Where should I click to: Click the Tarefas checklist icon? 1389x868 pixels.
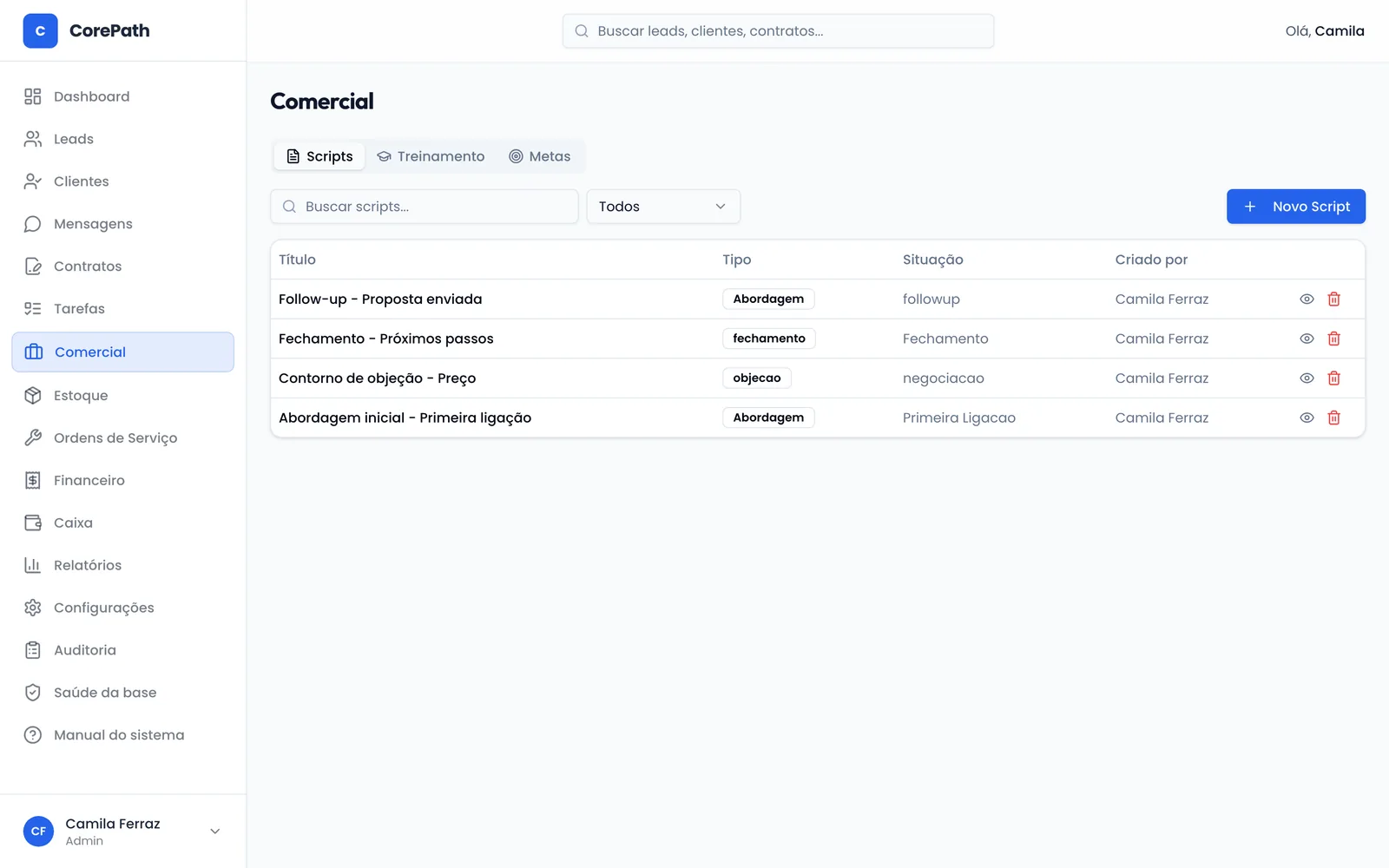coord(33,309)
